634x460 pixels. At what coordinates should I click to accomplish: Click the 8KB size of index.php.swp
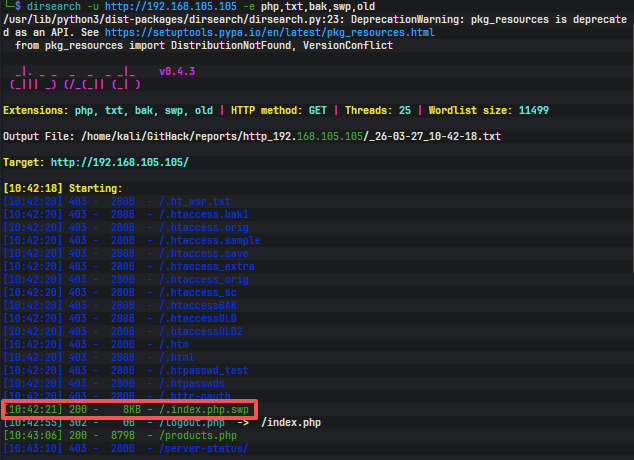132,409
